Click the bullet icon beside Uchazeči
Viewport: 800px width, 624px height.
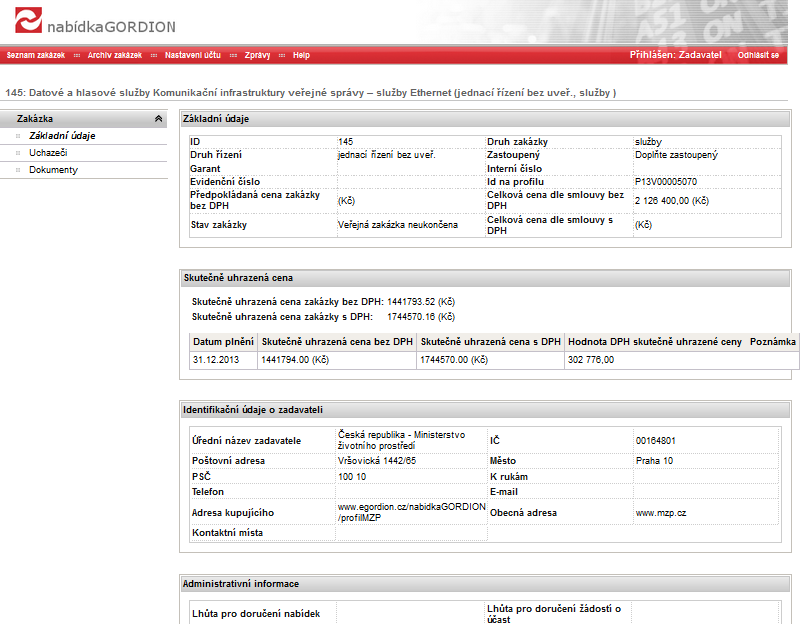click(18, 153)
